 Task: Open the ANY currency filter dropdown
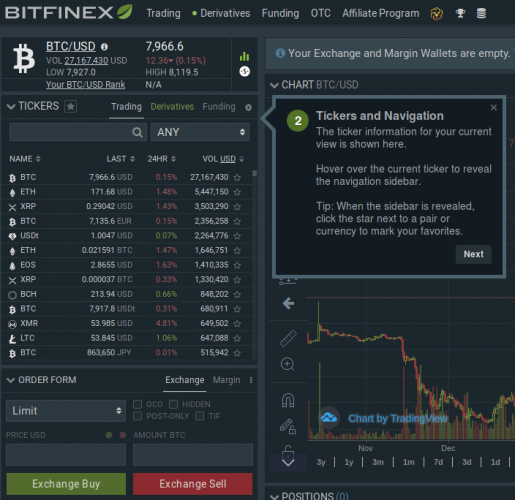[x=200, y=132]
